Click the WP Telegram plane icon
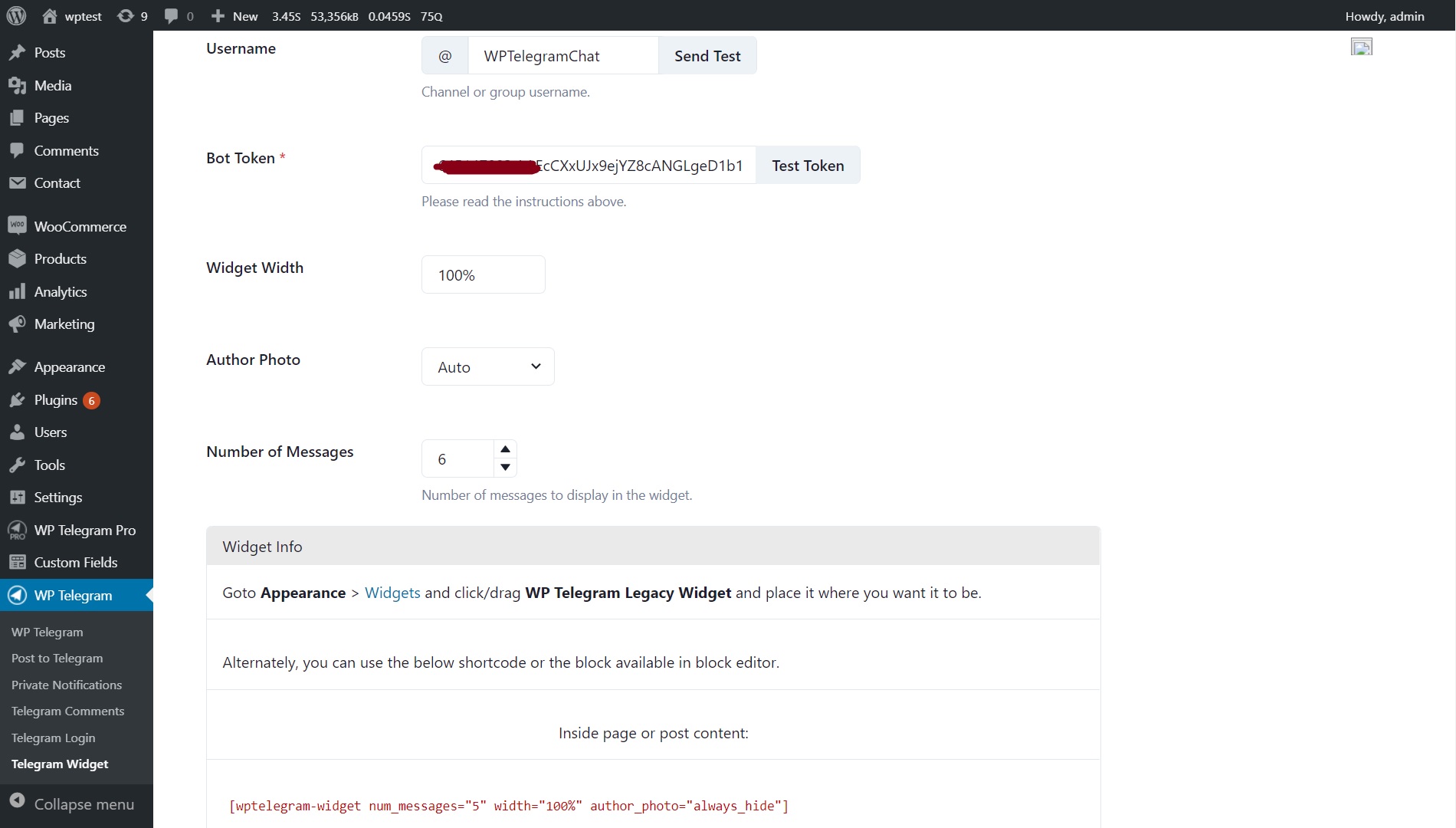The image size is (1456, 828). tap(17, 595)
